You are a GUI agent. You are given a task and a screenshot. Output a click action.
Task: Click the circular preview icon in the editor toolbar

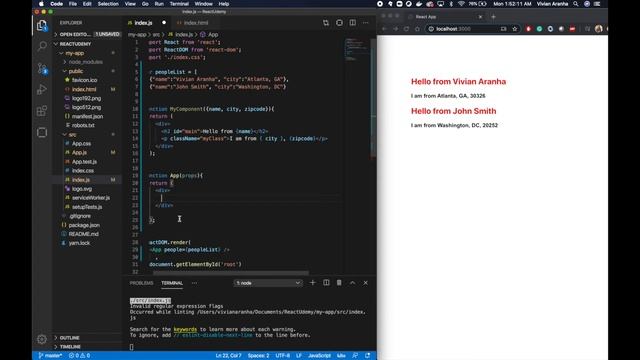(339, 23)
